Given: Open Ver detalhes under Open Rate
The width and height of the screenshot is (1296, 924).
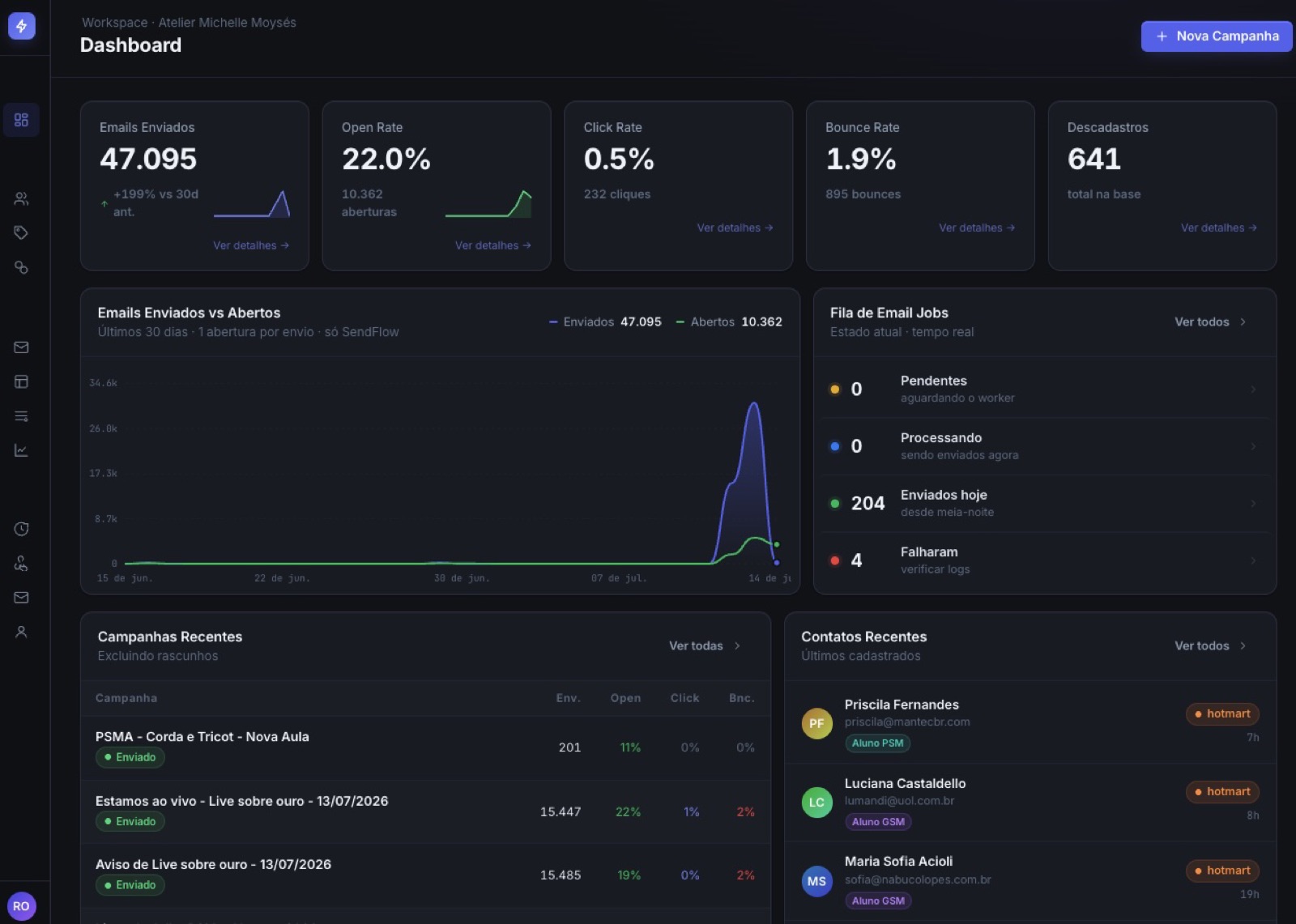Looking at the screenshot, I should pos(492,245).
